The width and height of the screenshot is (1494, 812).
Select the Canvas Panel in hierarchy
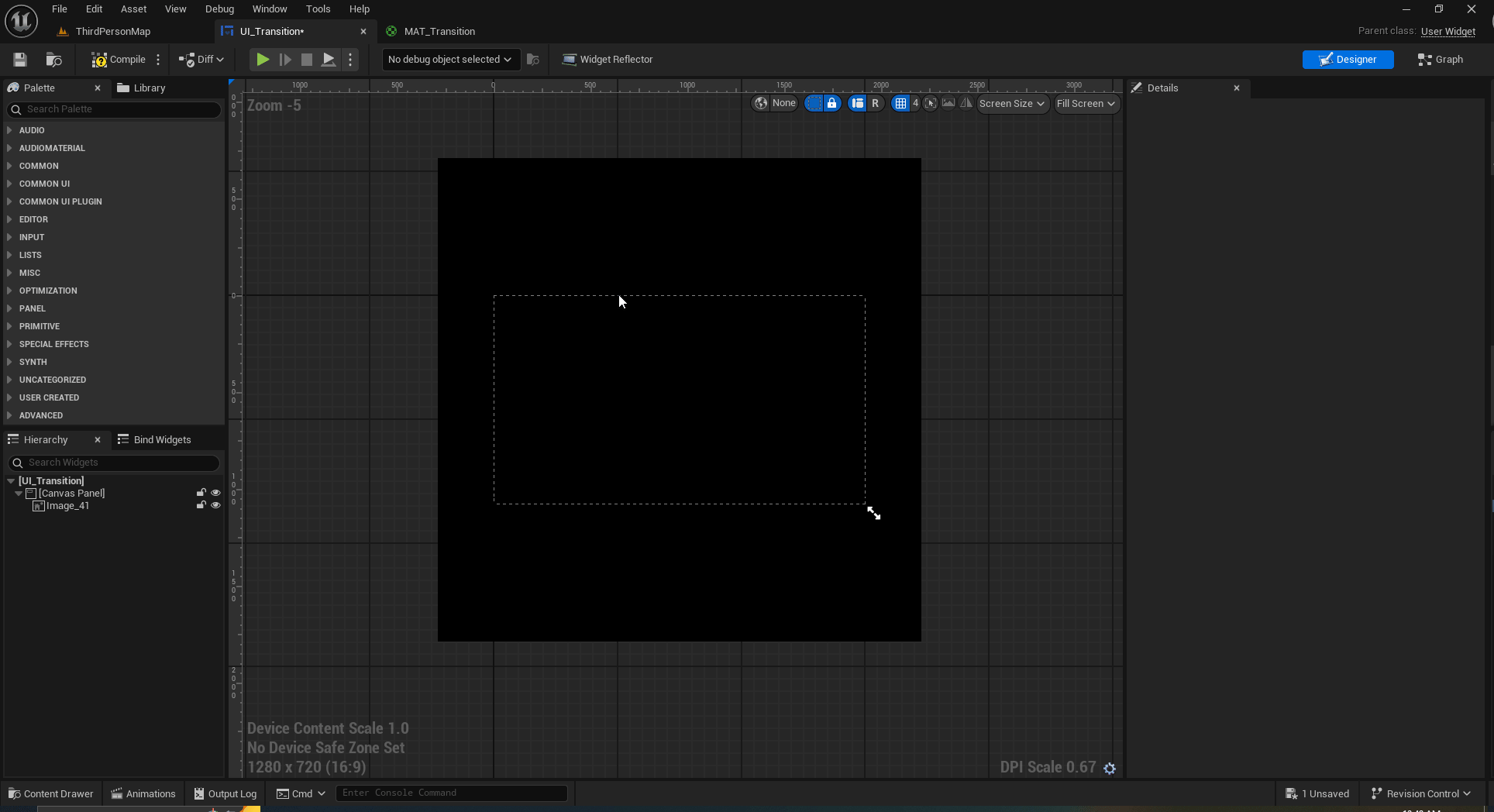[71, 494]
